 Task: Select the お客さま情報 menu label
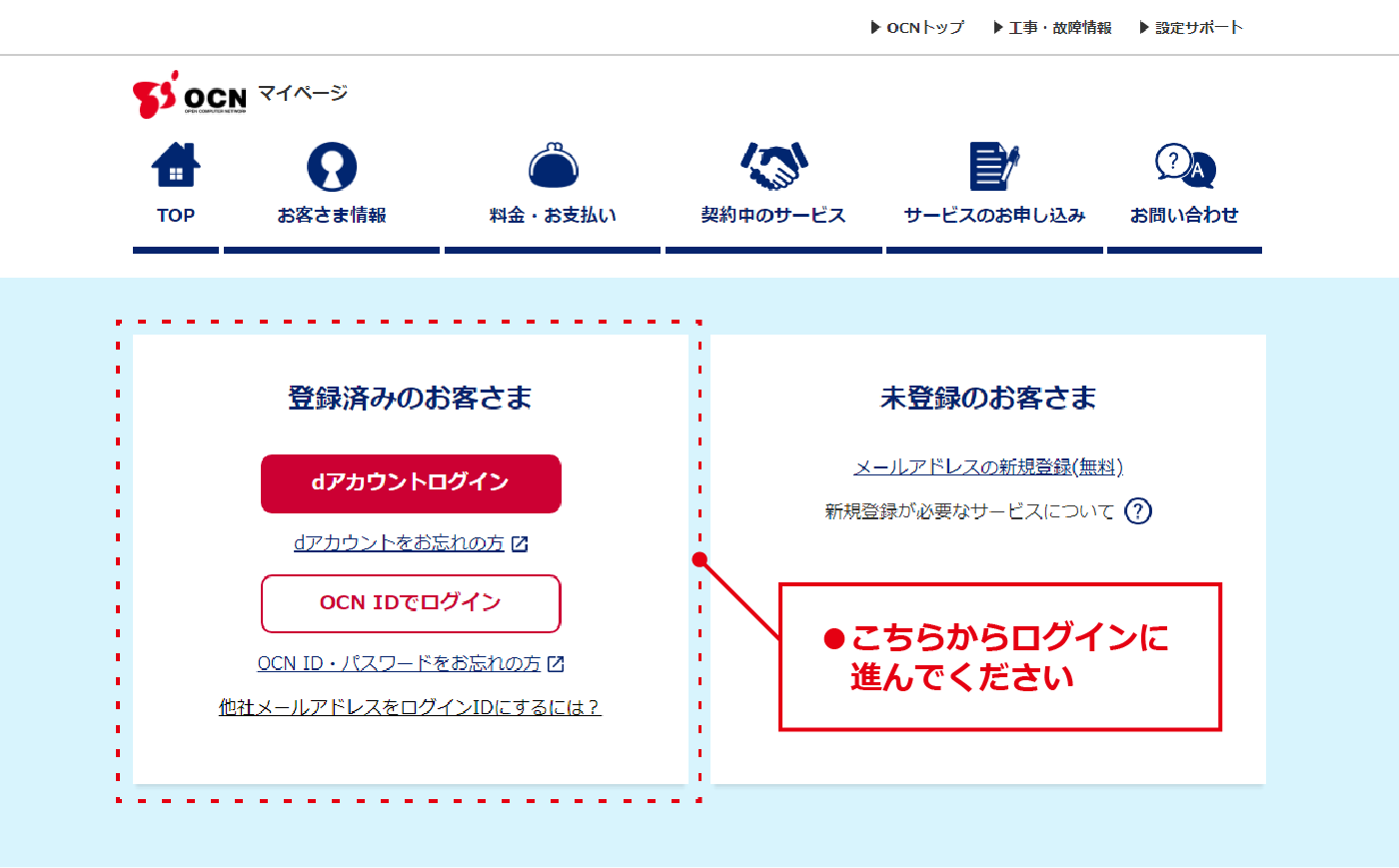pyautogui.click(x=332, y=215)
